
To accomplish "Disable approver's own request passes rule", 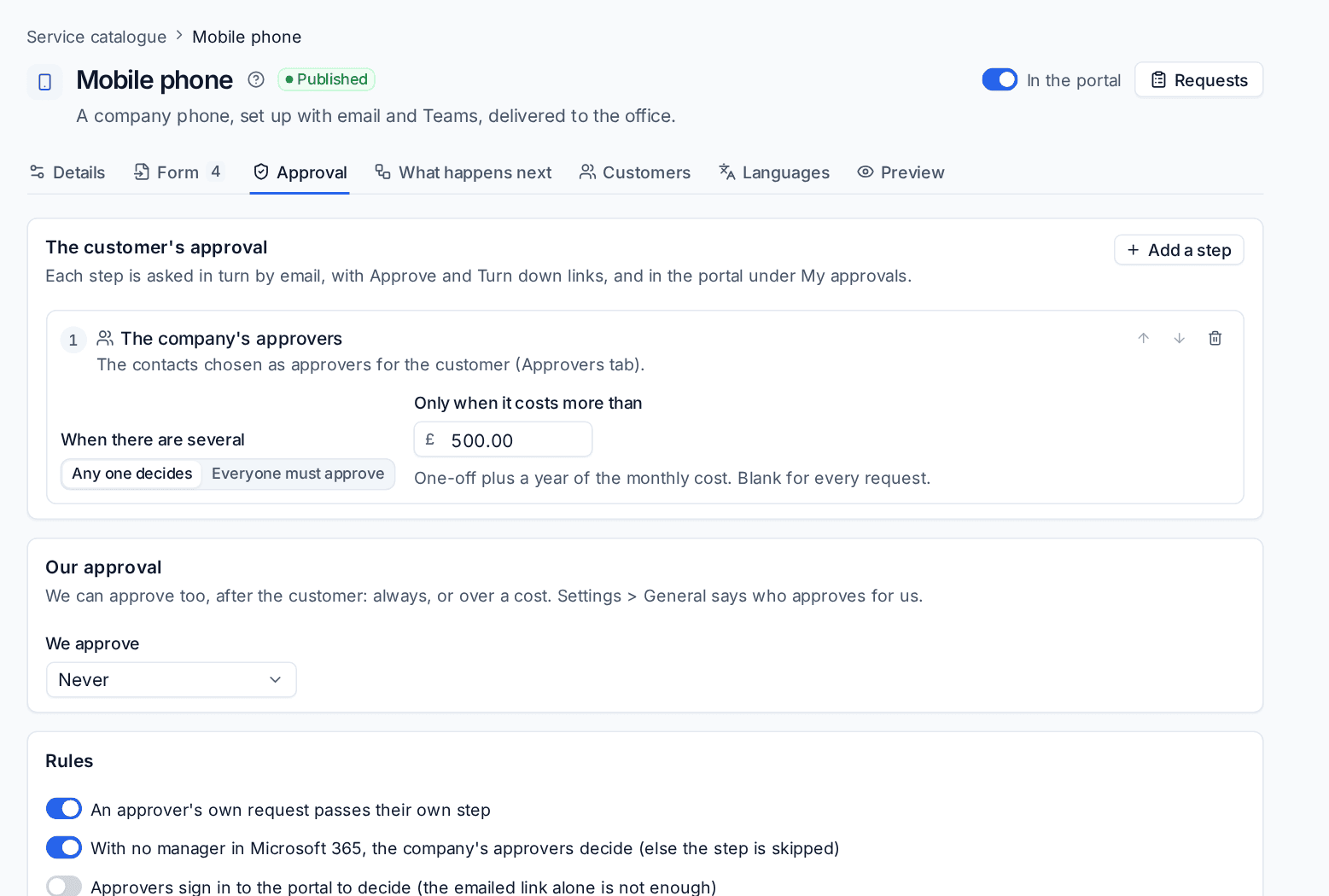I will (x=64, y=808).
